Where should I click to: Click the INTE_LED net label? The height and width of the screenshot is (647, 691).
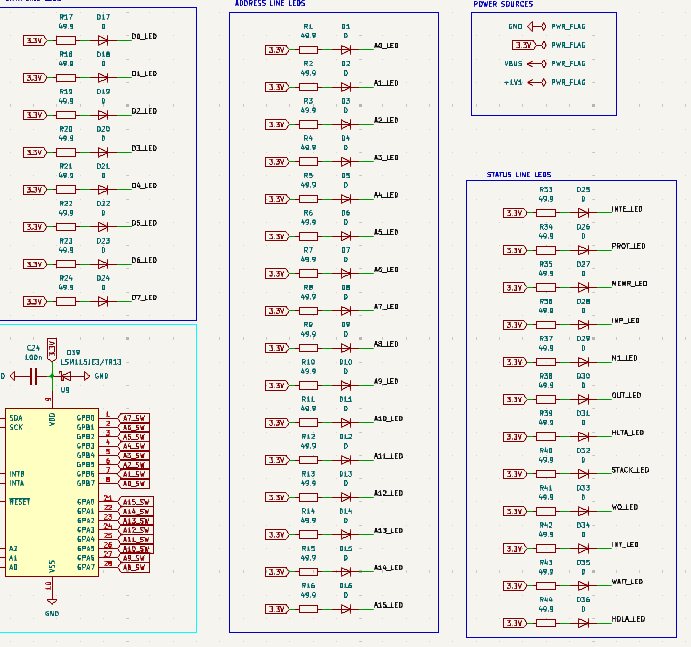click(626, 209)
